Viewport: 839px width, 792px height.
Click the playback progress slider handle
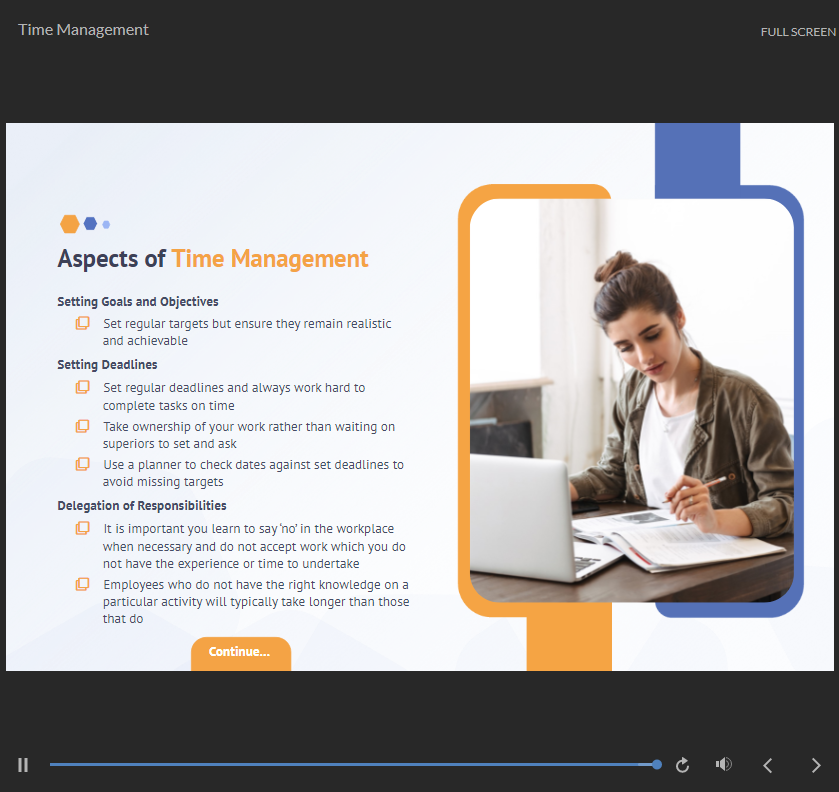click(657, 765)
